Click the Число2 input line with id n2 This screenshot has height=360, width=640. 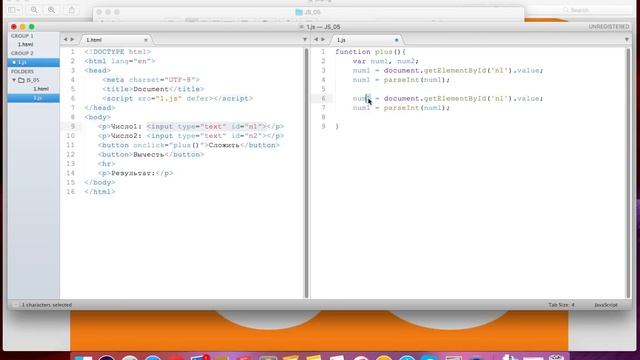point(191,136)
